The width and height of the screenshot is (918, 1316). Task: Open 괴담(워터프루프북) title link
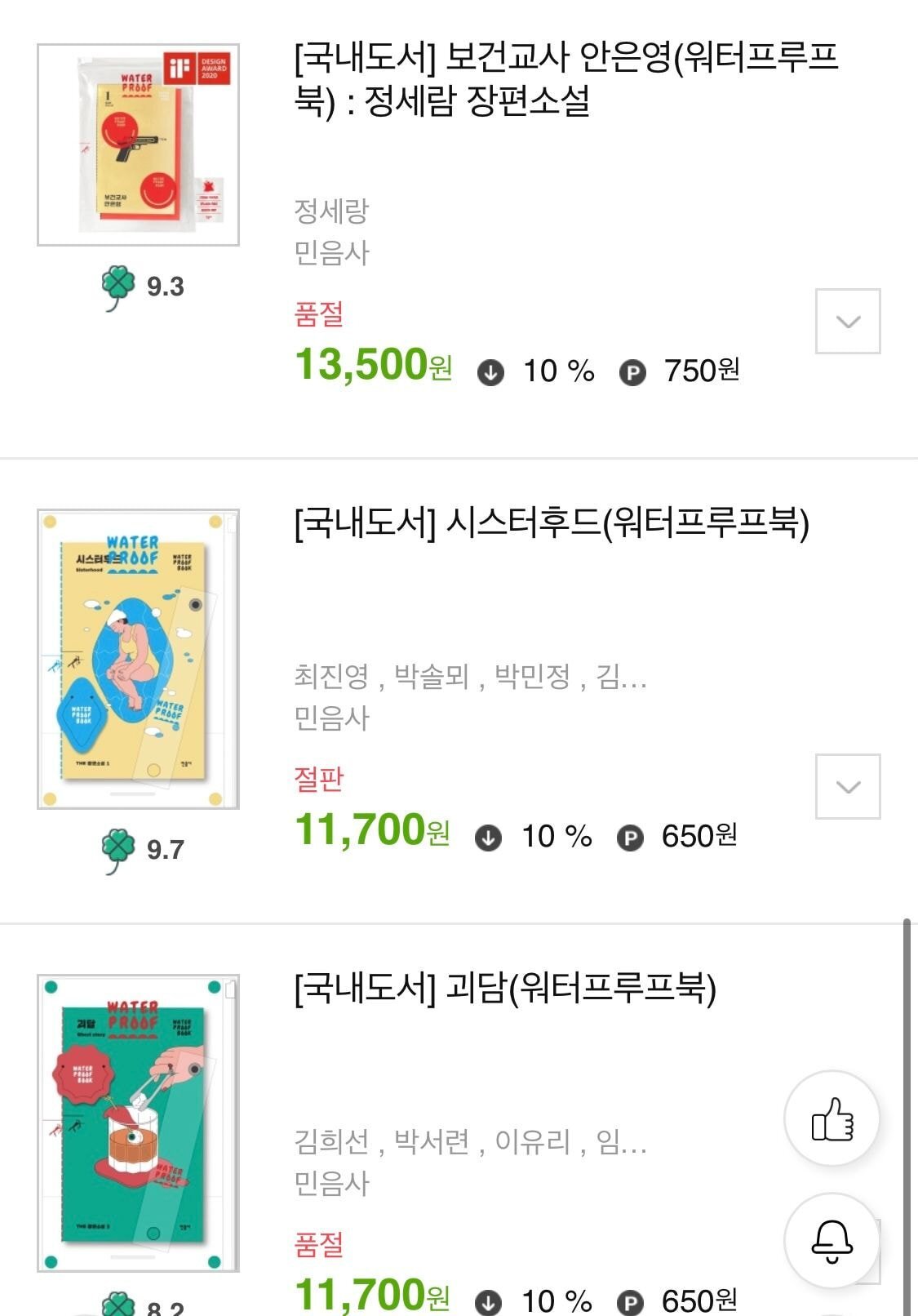pyautogui.click(x=504, y=988)
